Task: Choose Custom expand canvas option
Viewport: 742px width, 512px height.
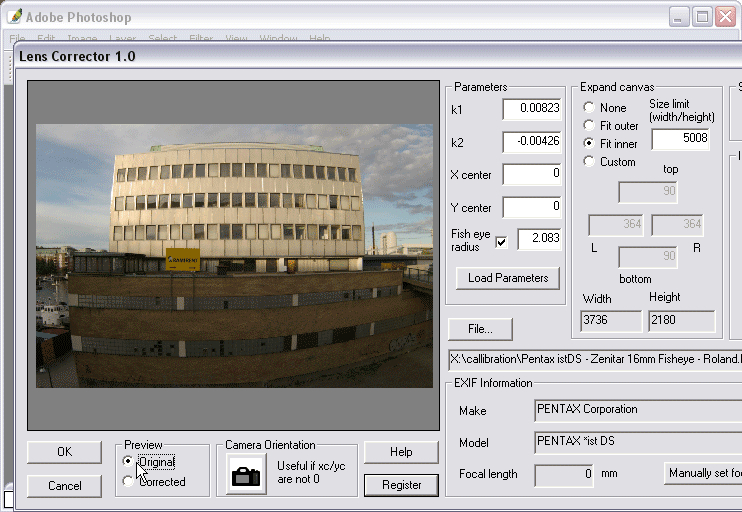Action: [x=588, y=162]
